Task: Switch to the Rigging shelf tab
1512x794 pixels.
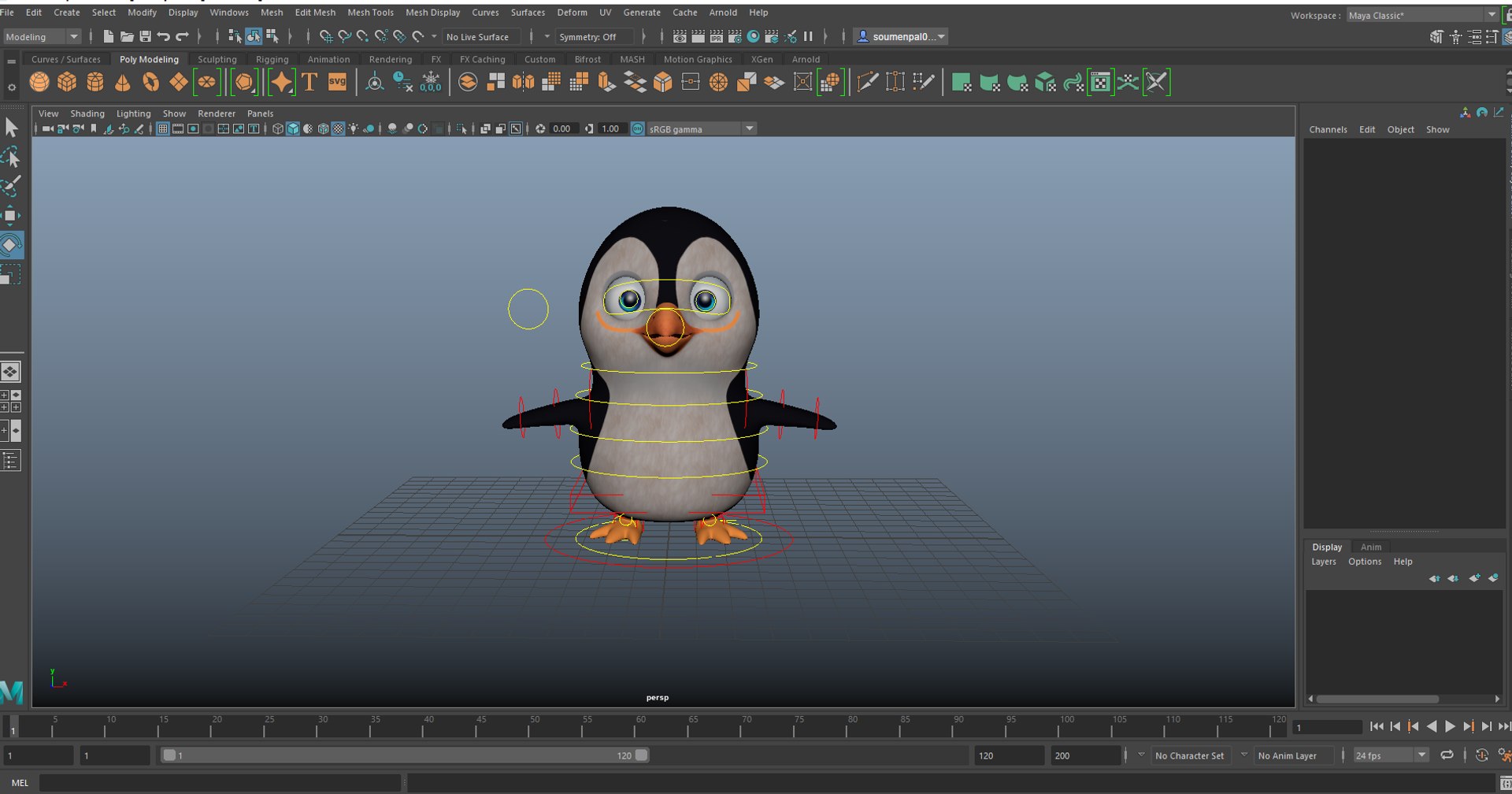Action: click(272, 59)
